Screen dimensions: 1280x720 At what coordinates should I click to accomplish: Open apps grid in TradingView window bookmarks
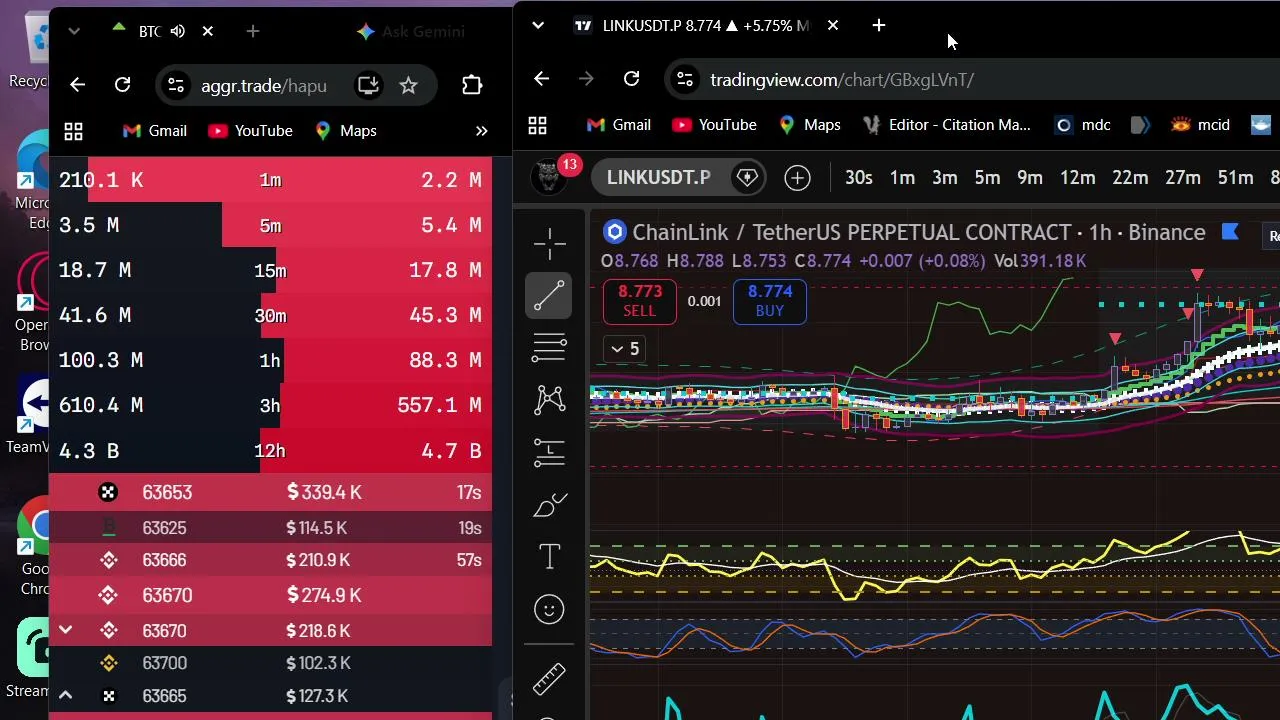[537, 125]
